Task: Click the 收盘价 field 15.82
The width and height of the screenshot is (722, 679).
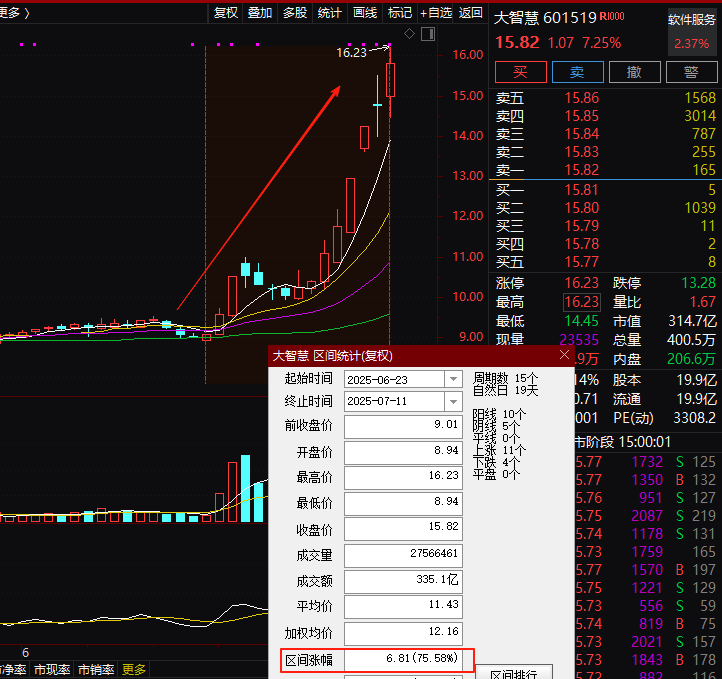Action: tap(403, 528)
